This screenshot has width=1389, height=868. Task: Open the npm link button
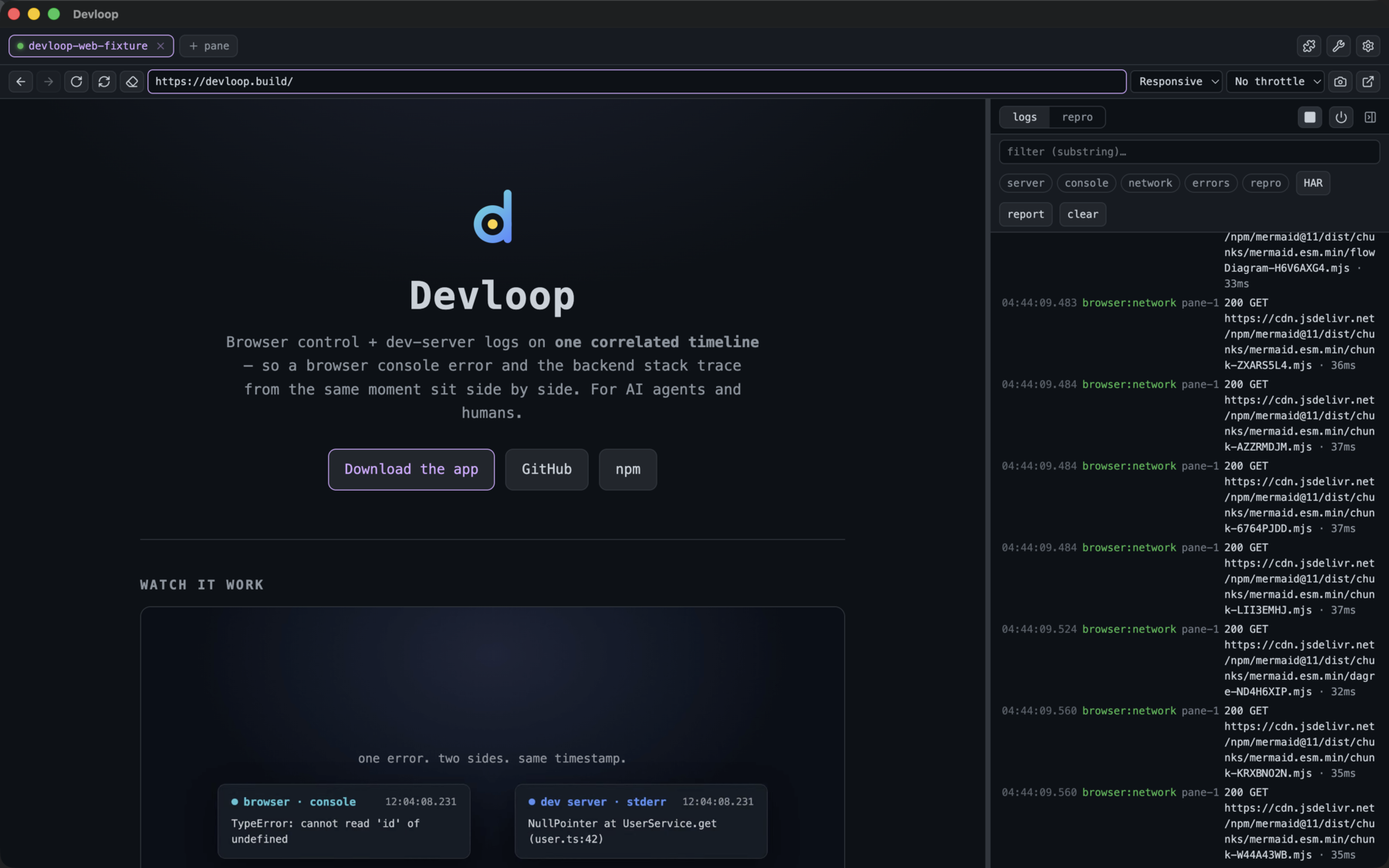click(x=627, y=469)
